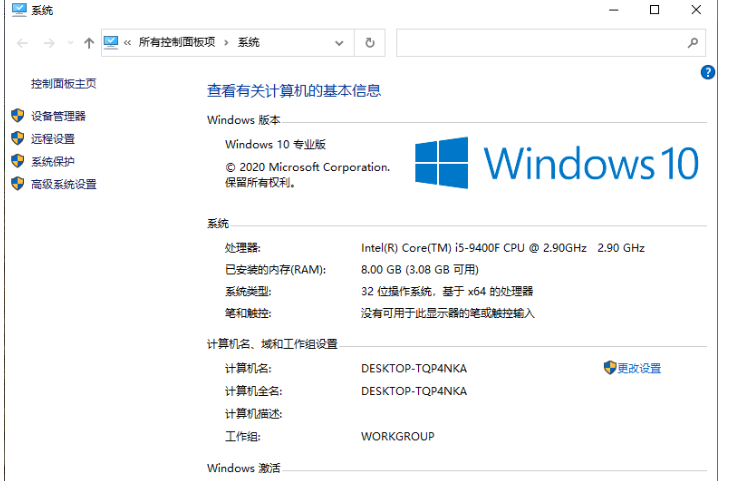Click the search magnifier icon
The width and height of the screenshot is (731, 481).
[693, 43]
